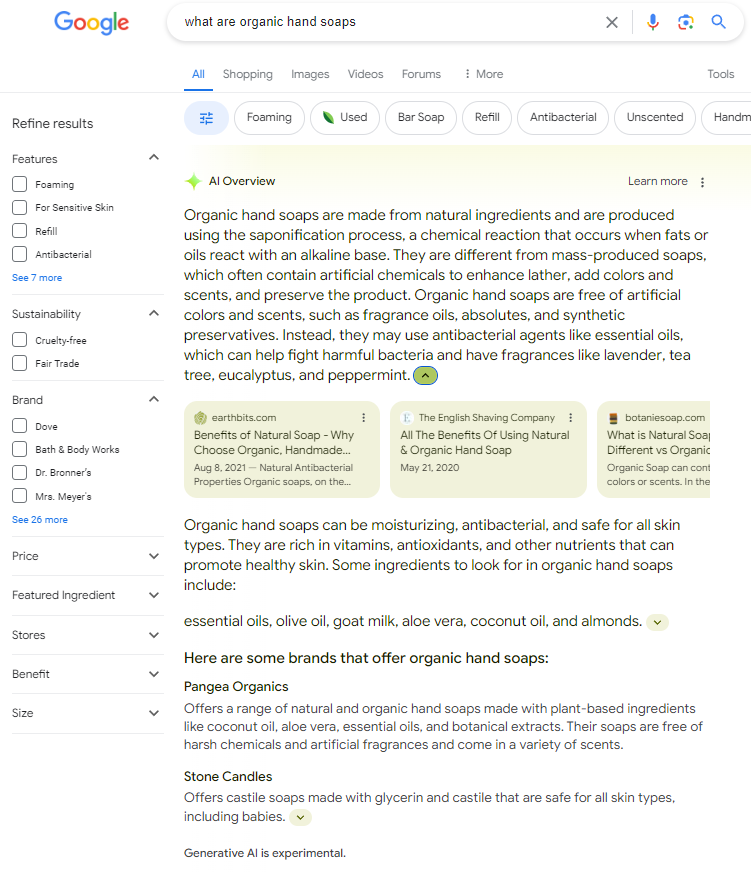Expand the Benefit filter section

(x=154, y=674)
